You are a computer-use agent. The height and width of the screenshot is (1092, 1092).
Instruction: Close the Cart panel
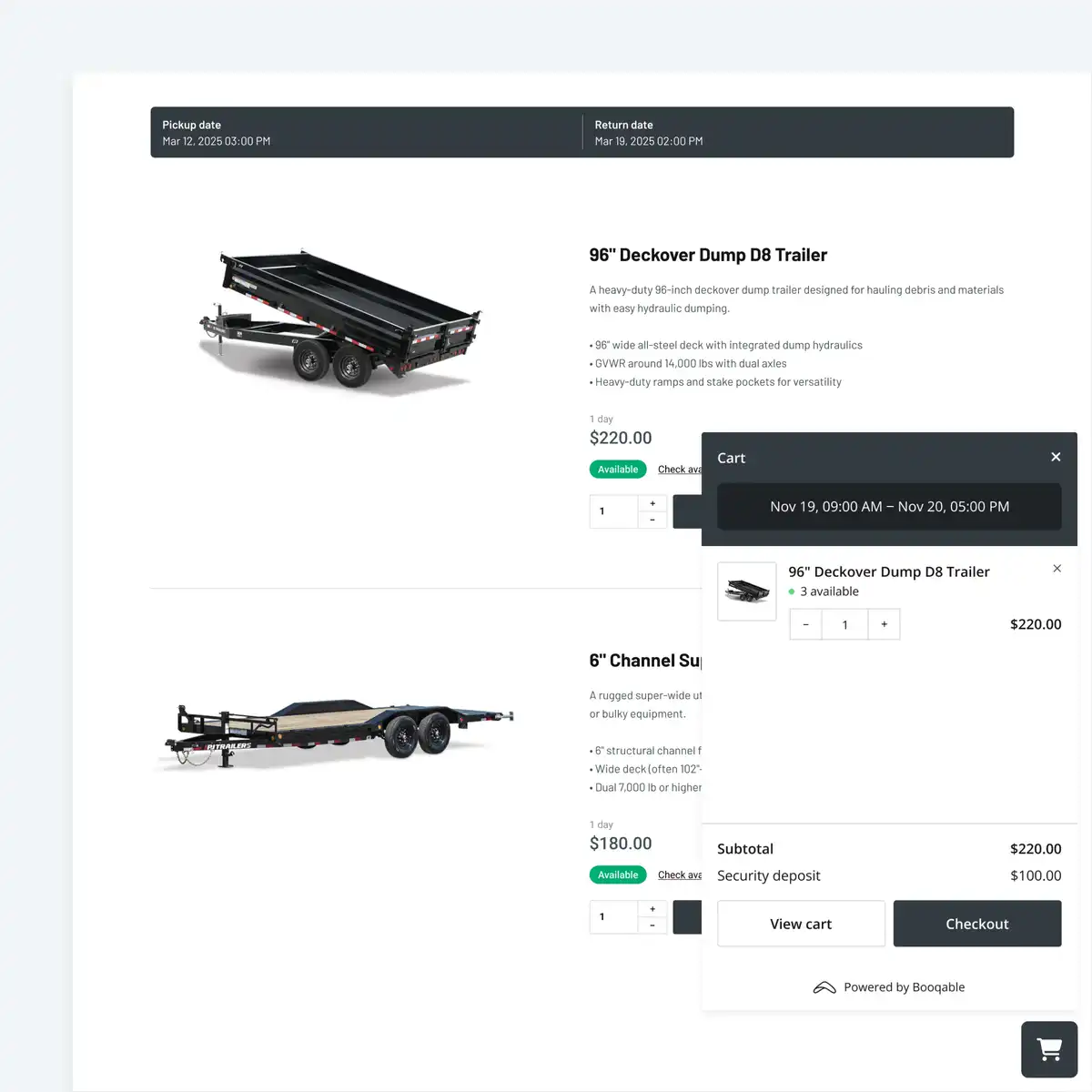1056,457
